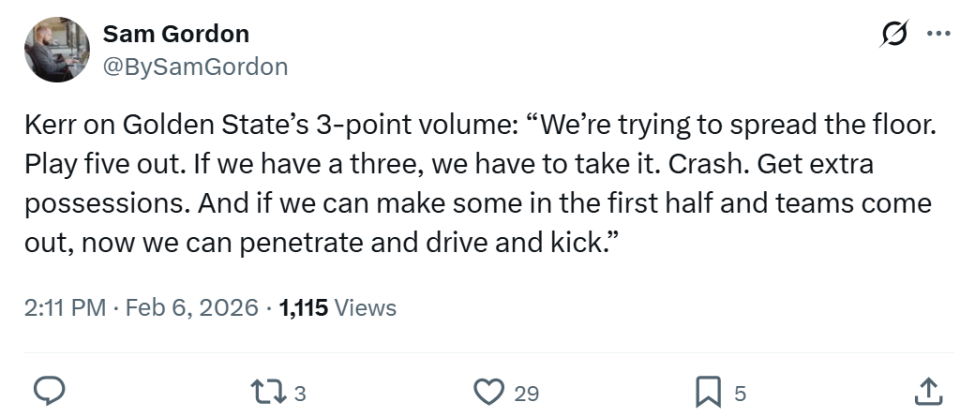
Task: Click the bookmark count of 5
Action: click(740, 393)
